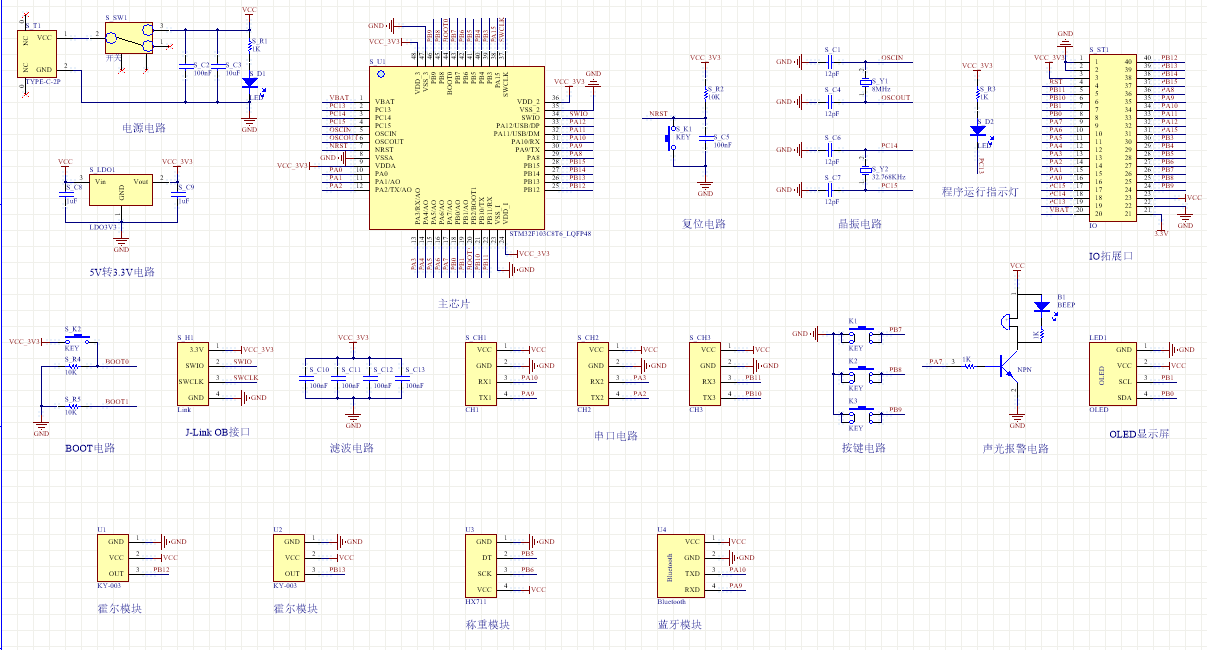Viewport: 1208px width, 650px height.
Task: Select the S_D2 program-run LED
Action: (979, 131)
